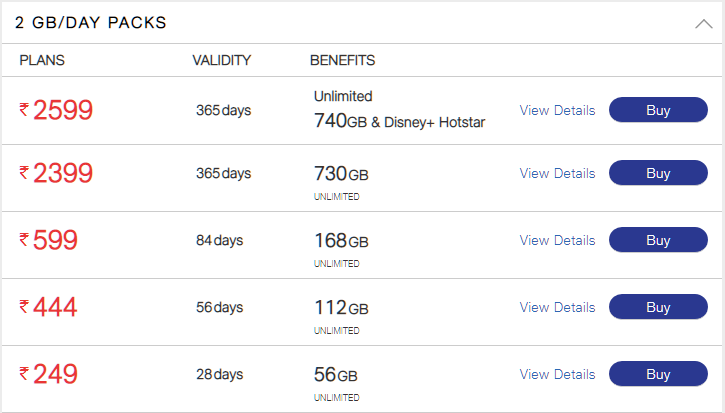Click the 2 GB/DAY PACKS heading
Screen dimensions: 725x413
coord(91,22)
